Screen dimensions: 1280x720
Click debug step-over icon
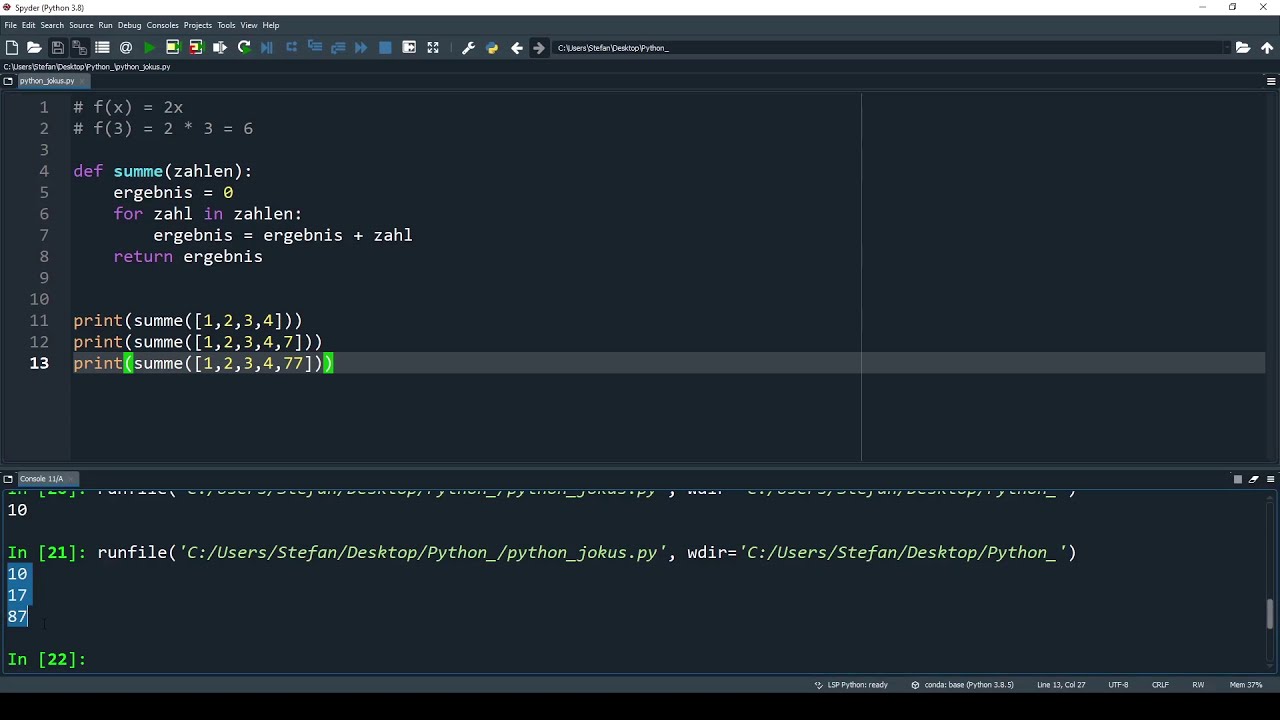(x=291, y=47)
